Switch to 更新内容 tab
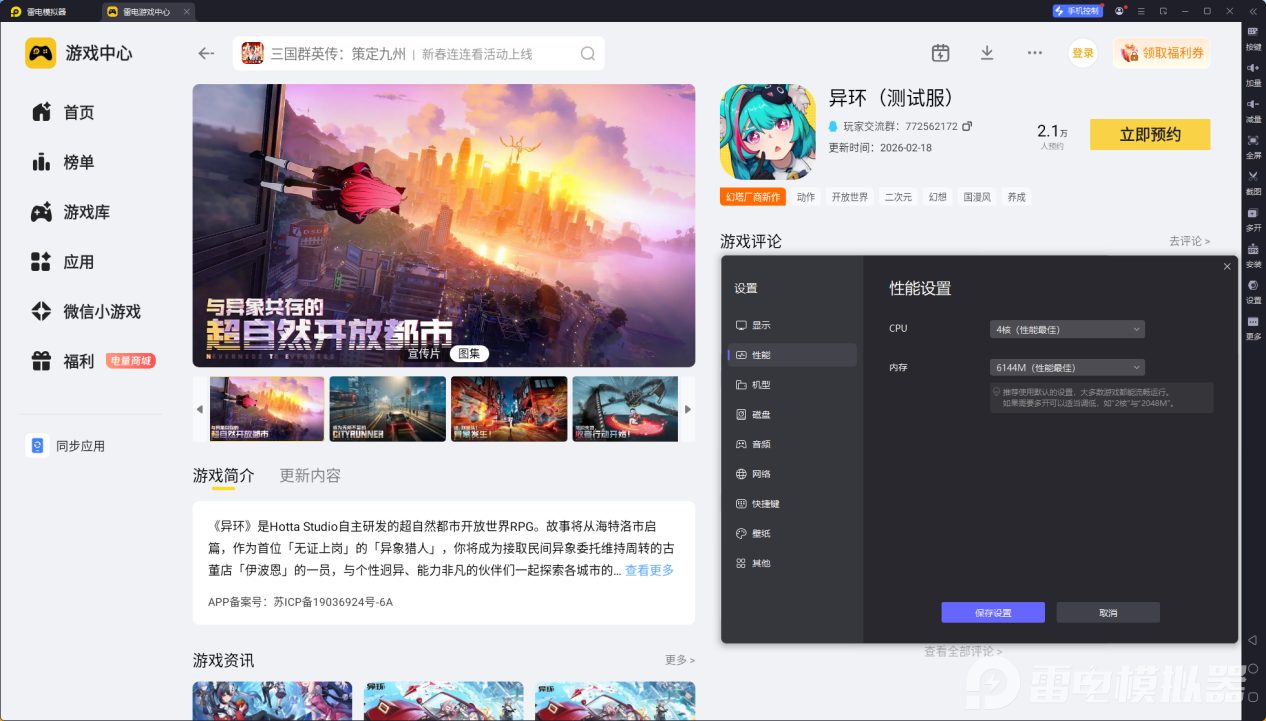Viewport: 1266px width, 721px height. coord(310,476)
